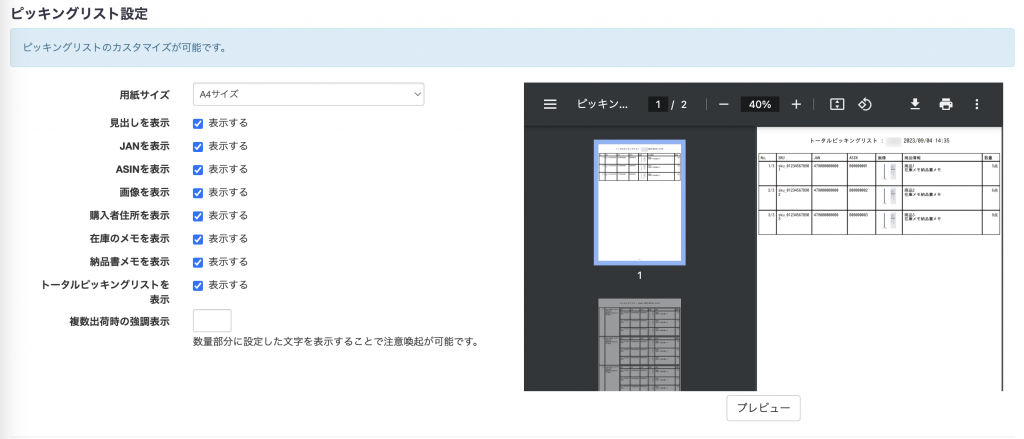
Task: Download the PDF with the download icon
Action: [915, 105]
